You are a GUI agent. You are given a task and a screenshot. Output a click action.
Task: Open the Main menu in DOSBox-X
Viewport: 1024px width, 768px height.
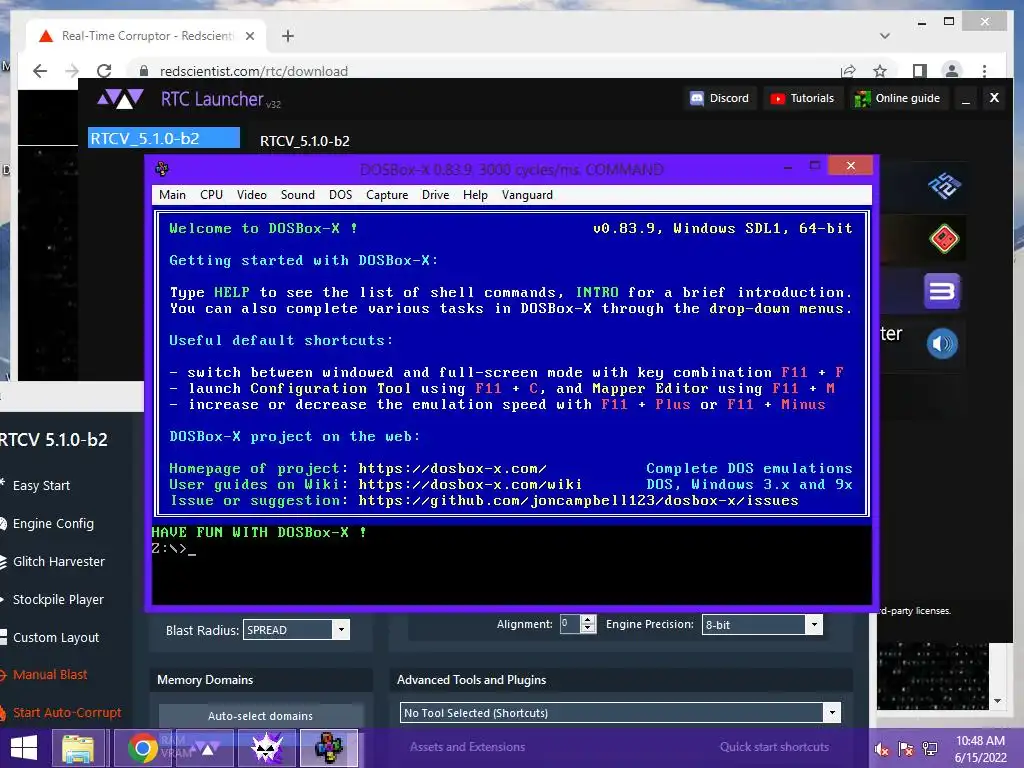(172, 195)
